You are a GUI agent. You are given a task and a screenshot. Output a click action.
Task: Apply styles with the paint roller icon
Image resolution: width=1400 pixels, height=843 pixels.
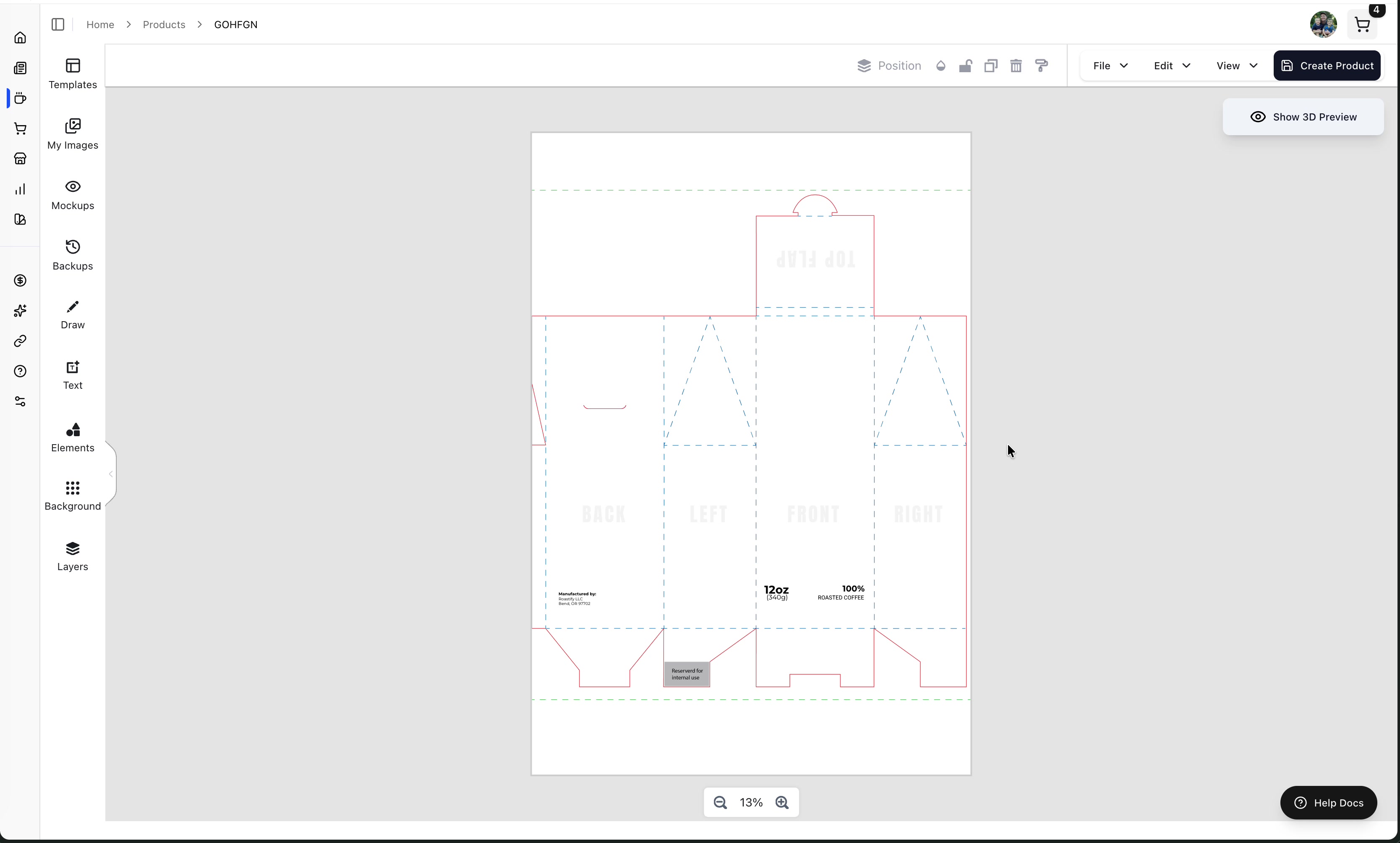(1042, 66)
